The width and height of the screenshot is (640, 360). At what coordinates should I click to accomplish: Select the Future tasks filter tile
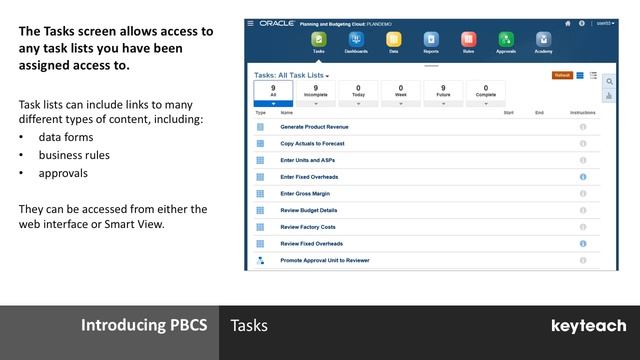443,91
